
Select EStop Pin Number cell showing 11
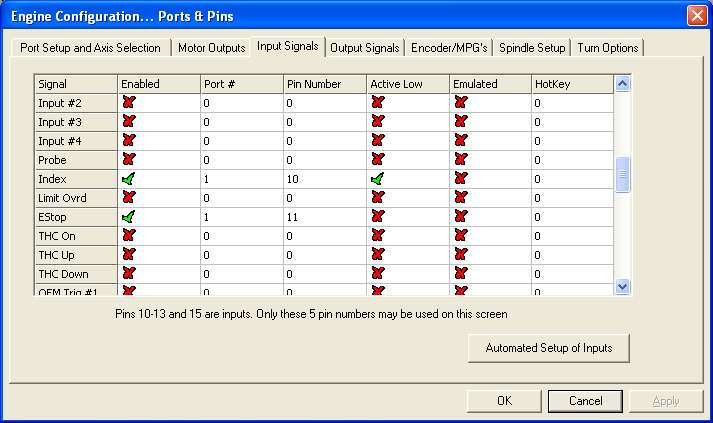coord(325,217)
